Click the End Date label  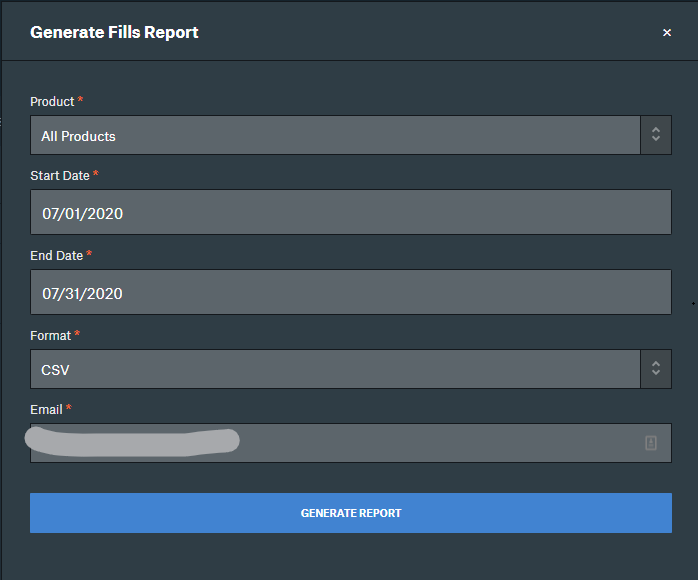57,256
